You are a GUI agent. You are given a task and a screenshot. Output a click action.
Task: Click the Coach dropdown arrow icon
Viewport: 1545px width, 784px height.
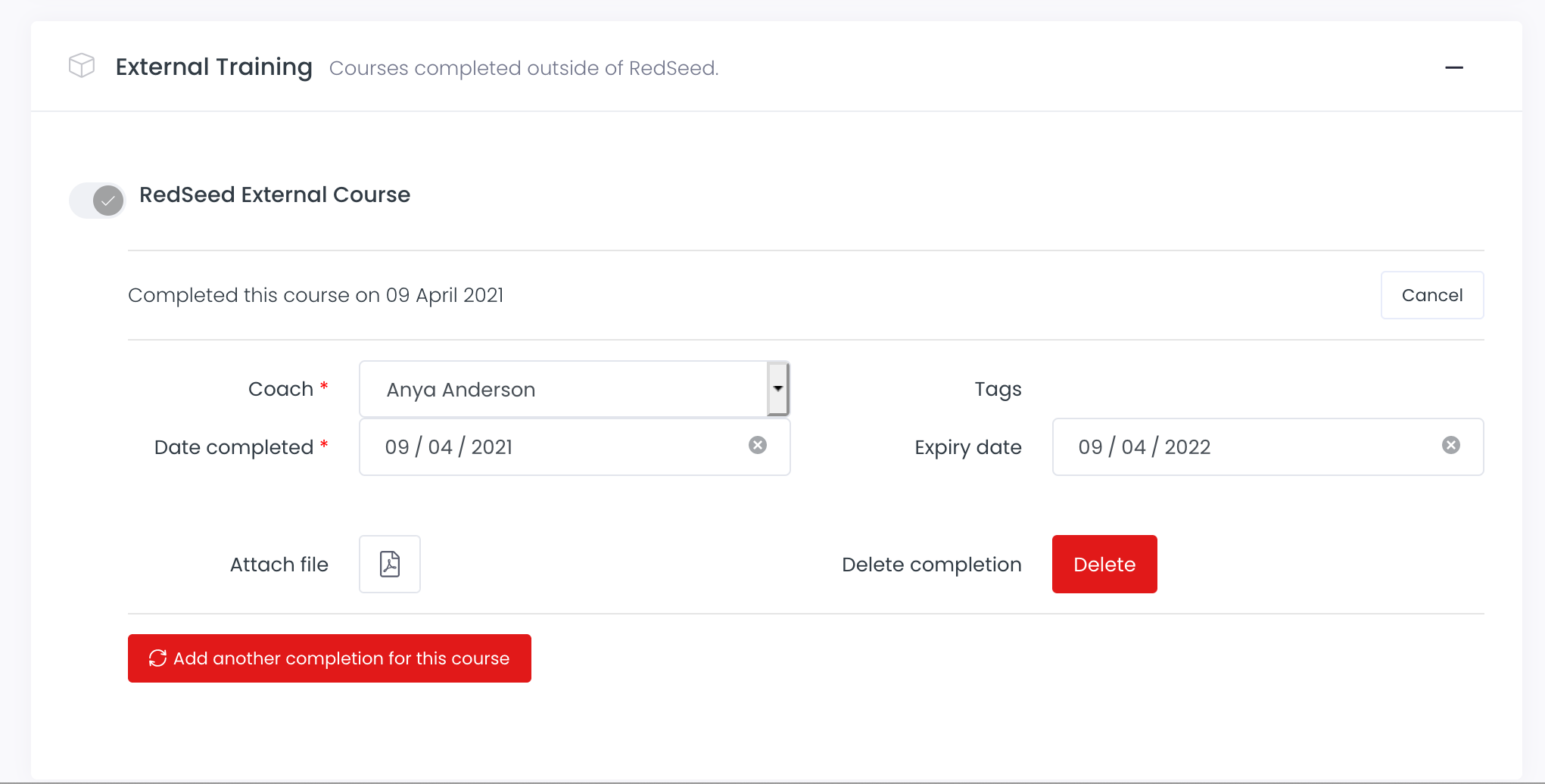[777, 388]
